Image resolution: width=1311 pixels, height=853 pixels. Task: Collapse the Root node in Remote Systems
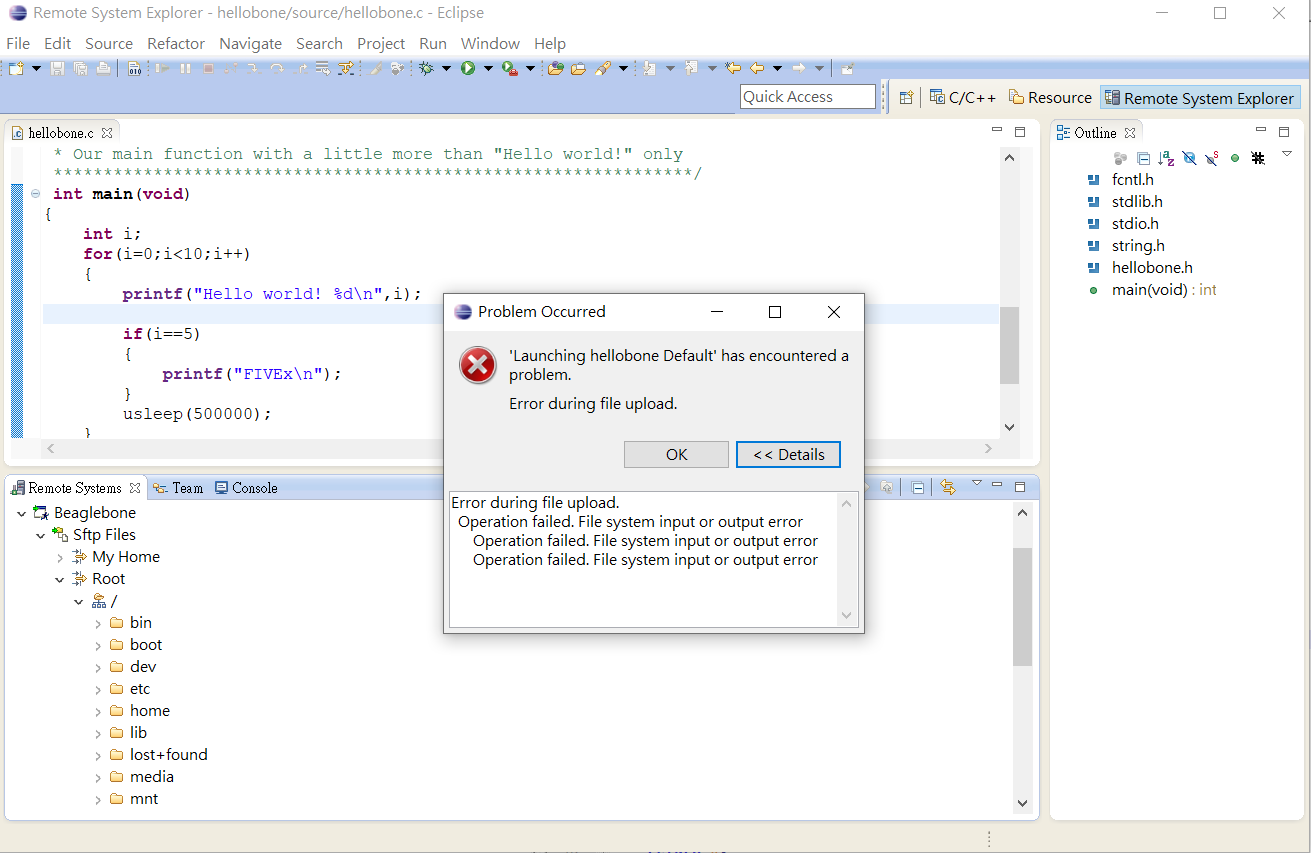[x=60, y=579]
